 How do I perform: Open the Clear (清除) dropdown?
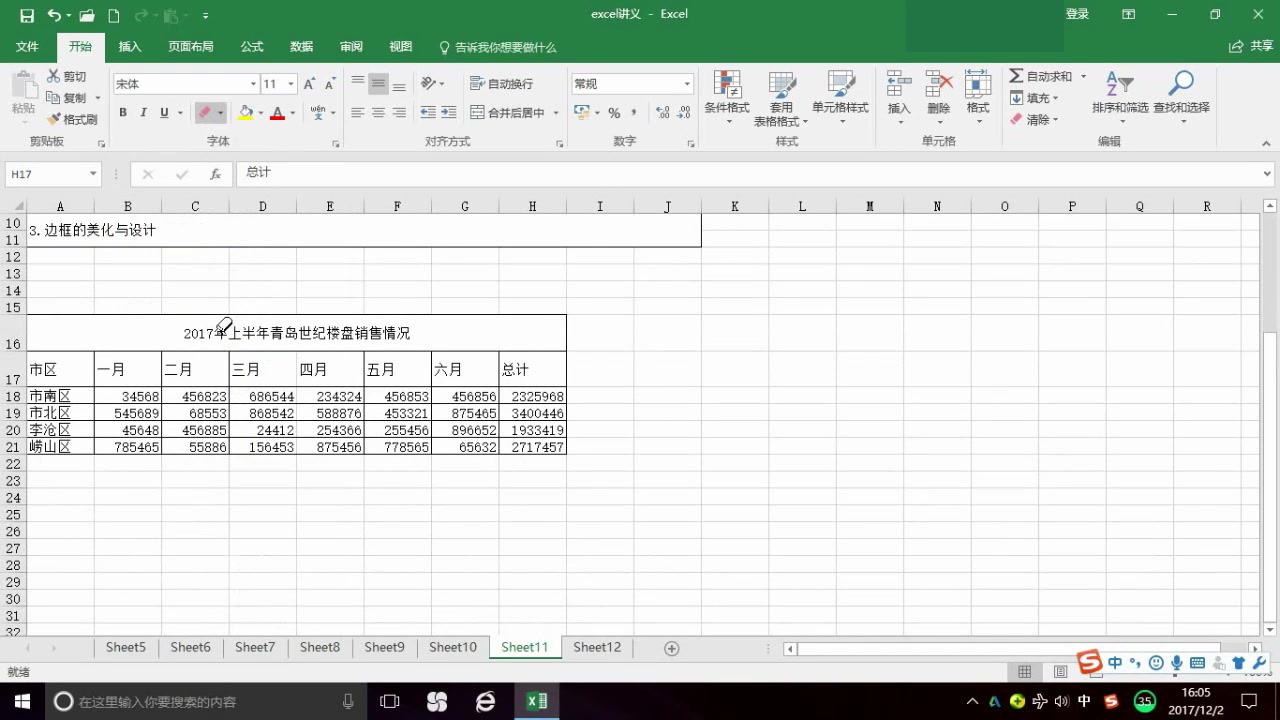click(x=1034, y=119)
